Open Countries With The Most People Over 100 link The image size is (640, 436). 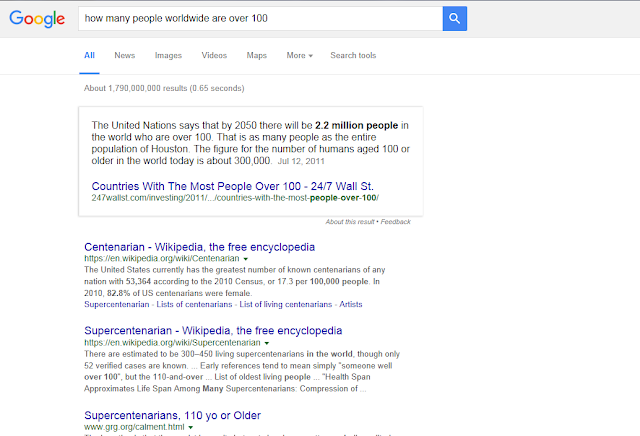point(233,186)
